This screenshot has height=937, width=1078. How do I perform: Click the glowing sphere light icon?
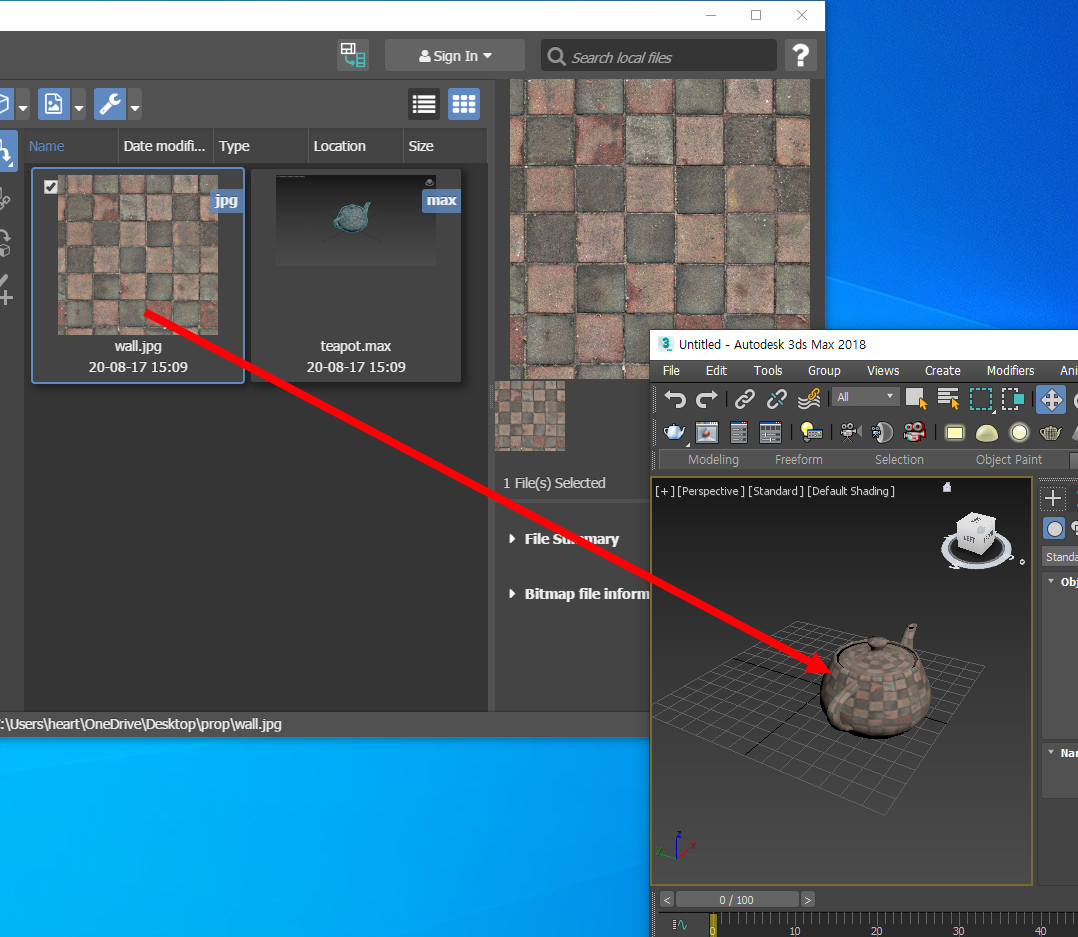click(x=1019, y=432)
